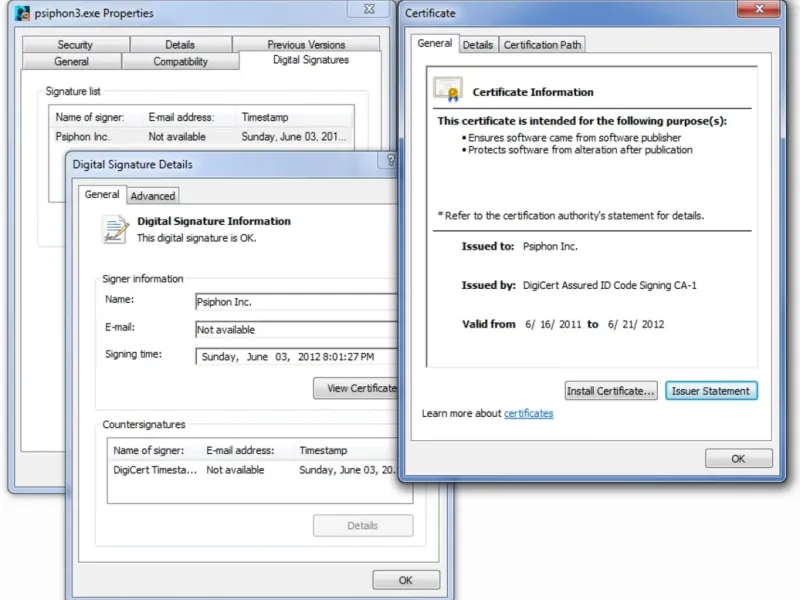Click the Signing time field
Image resolution: width=800 pixels, height=600 pixels.
(x=296, y=357)
